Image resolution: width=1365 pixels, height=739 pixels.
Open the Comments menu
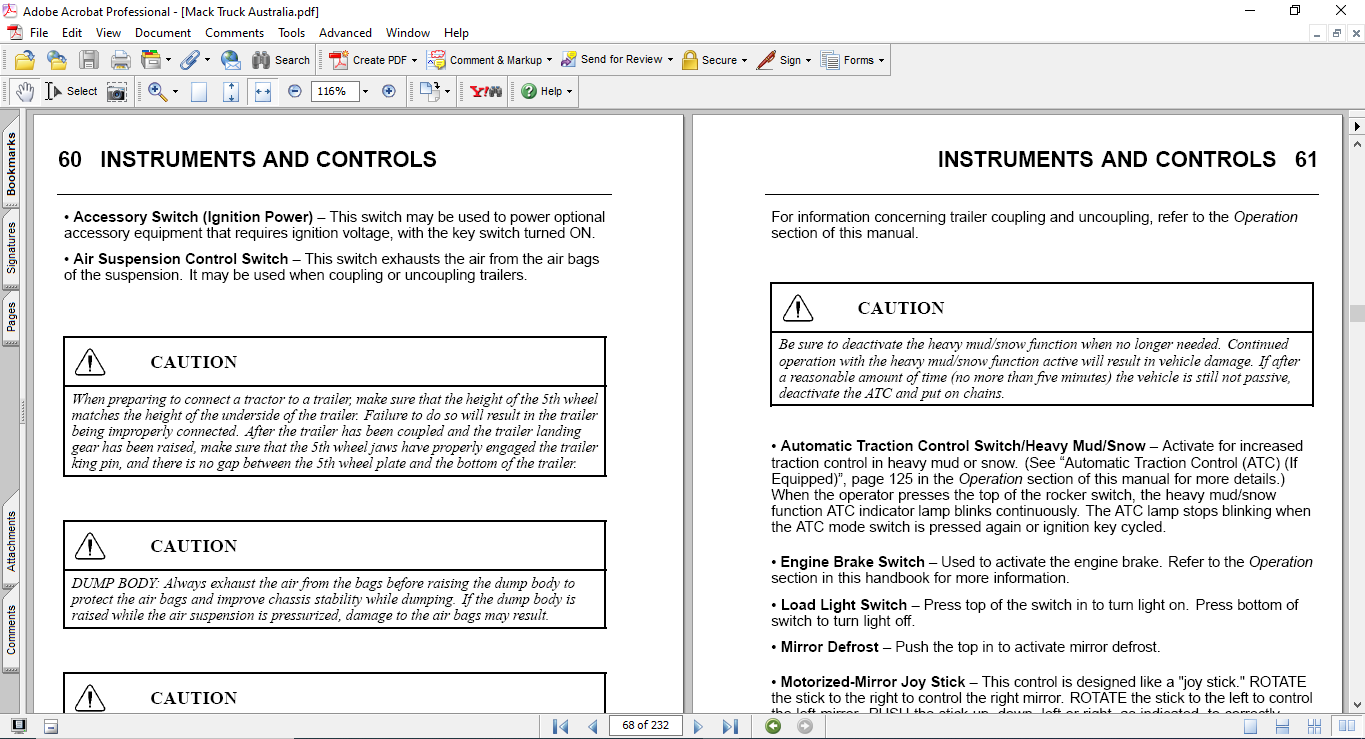[235, 33]
